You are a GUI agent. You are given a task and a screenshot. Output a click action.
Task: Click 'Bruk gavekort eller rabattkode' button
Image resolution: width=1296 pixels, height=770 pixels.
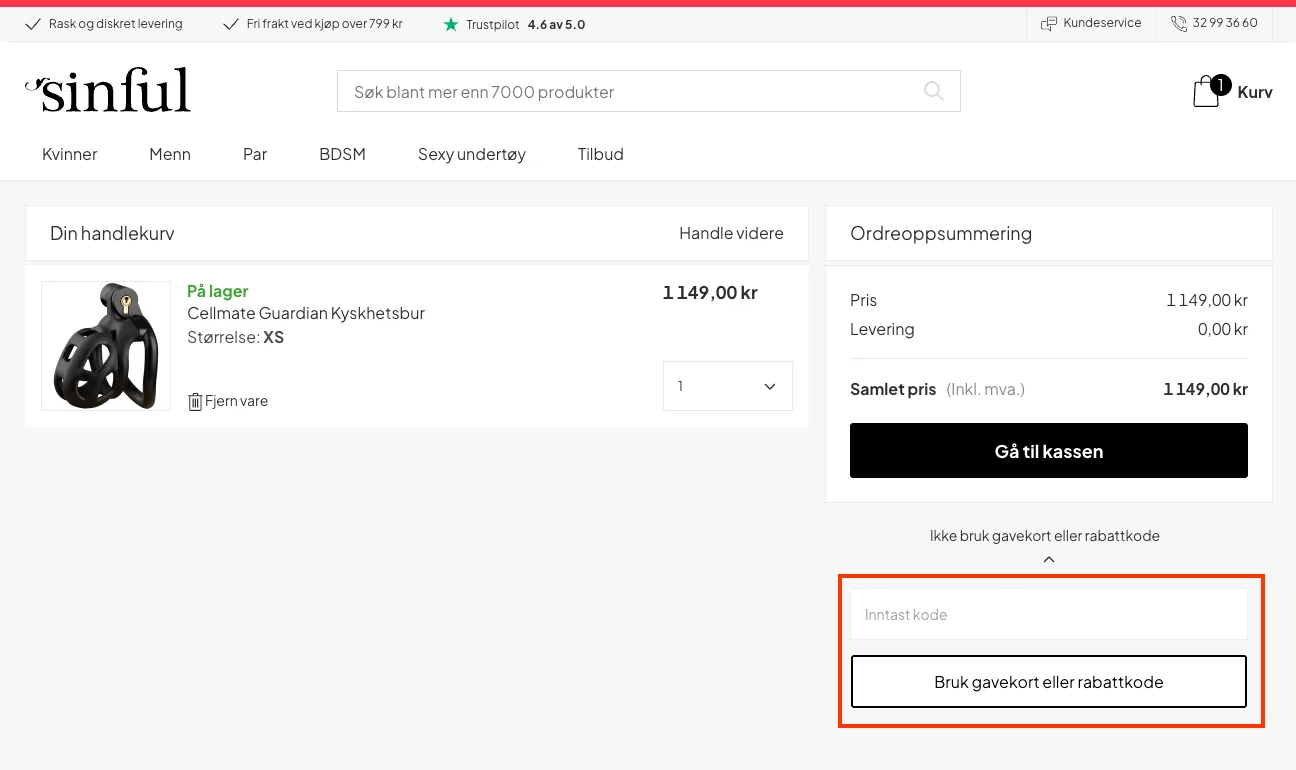click(x=1048, y=682)
